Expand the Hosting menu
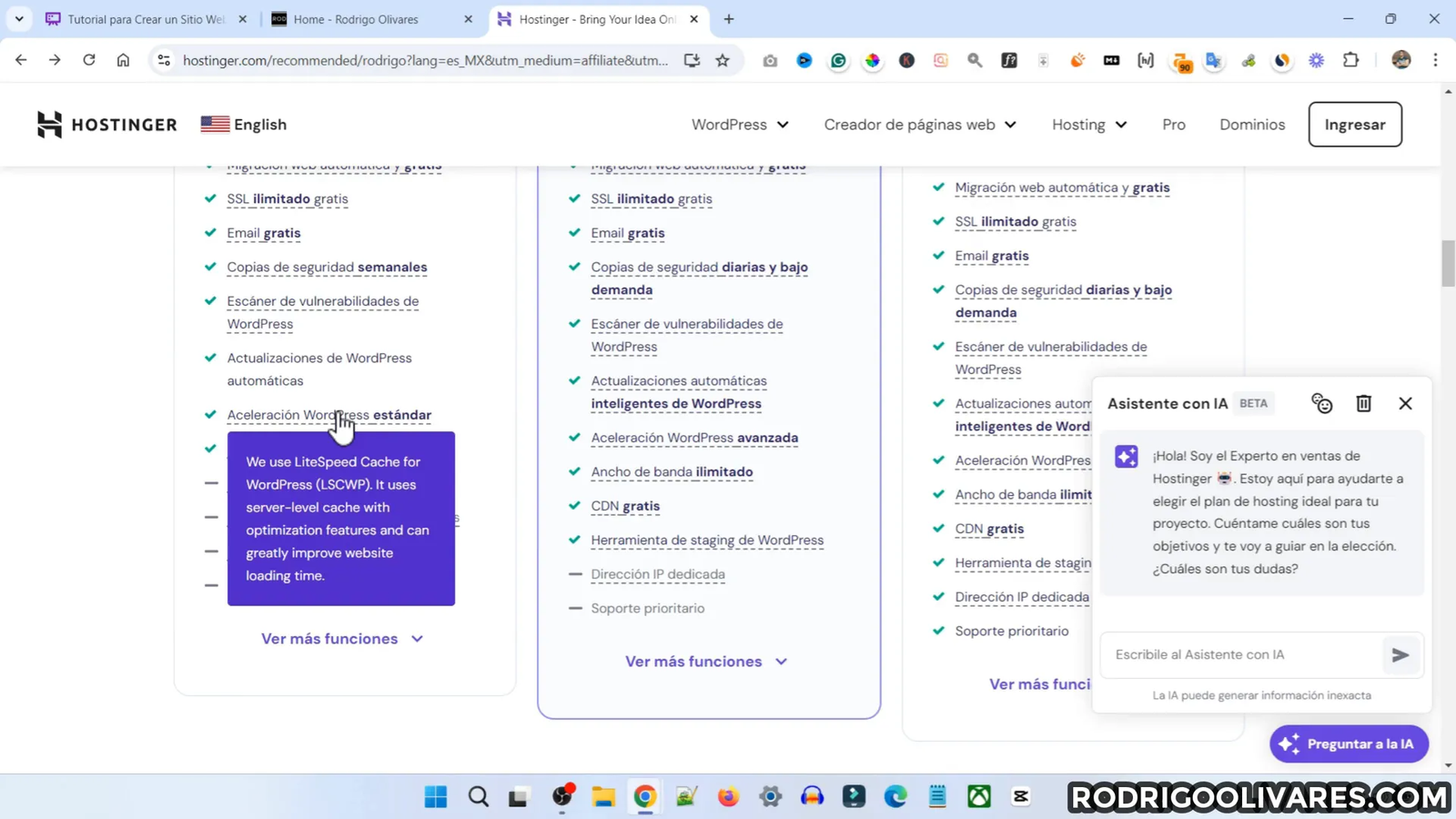1456x819 pixels. 1088,125
